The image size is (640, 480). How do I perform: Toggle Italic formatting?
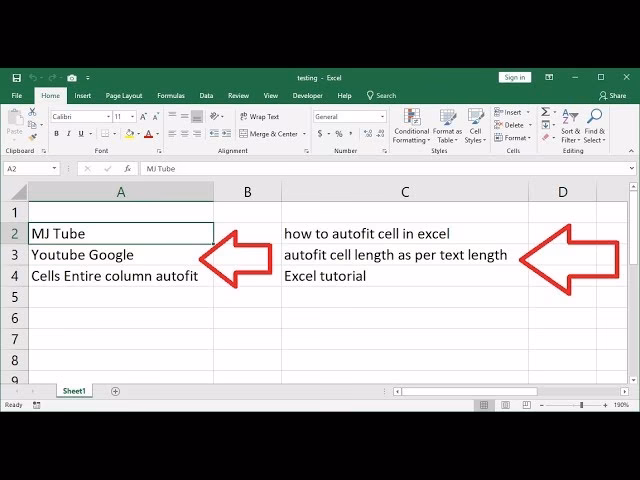pyautogui.click(x=68, y=134)
